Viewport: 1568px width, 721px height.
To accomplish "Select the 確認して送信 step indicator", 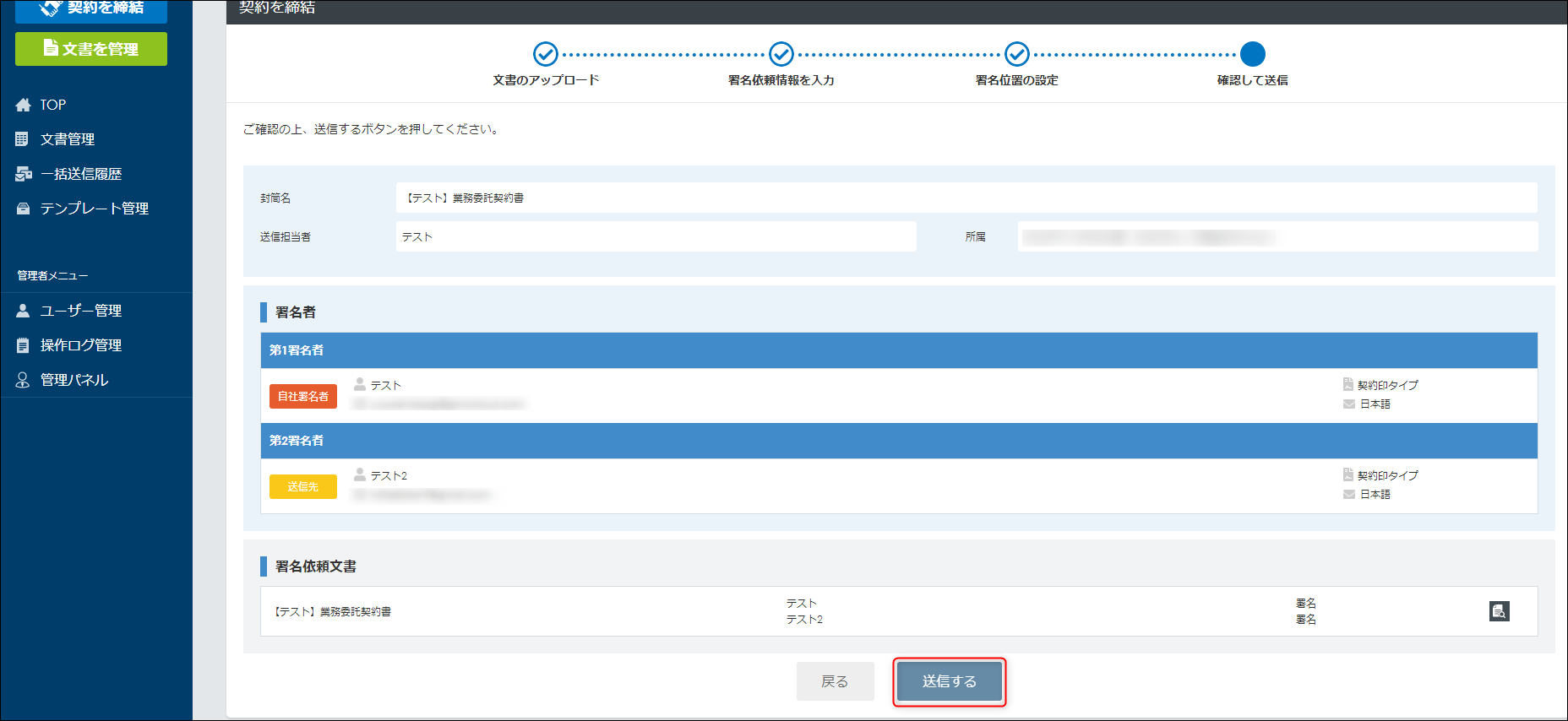I will coord(1253,54).
